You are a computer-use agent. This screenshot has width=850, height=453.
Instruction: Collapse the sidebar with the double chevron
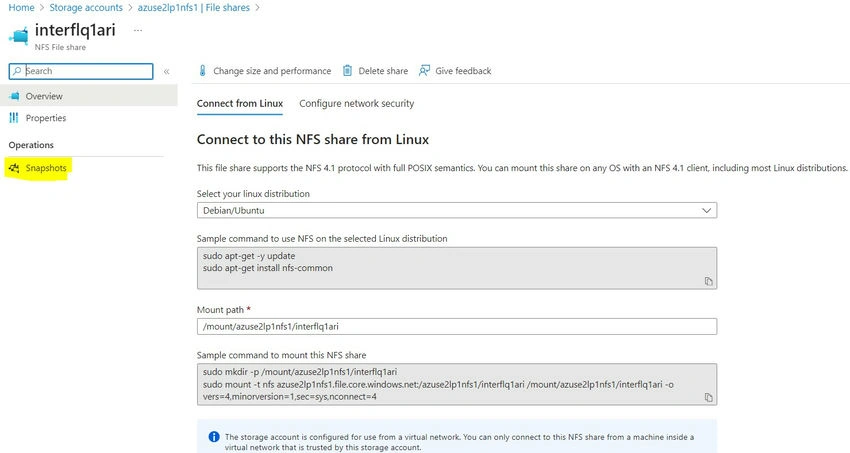pyautogui.click(x=166, y=71)
